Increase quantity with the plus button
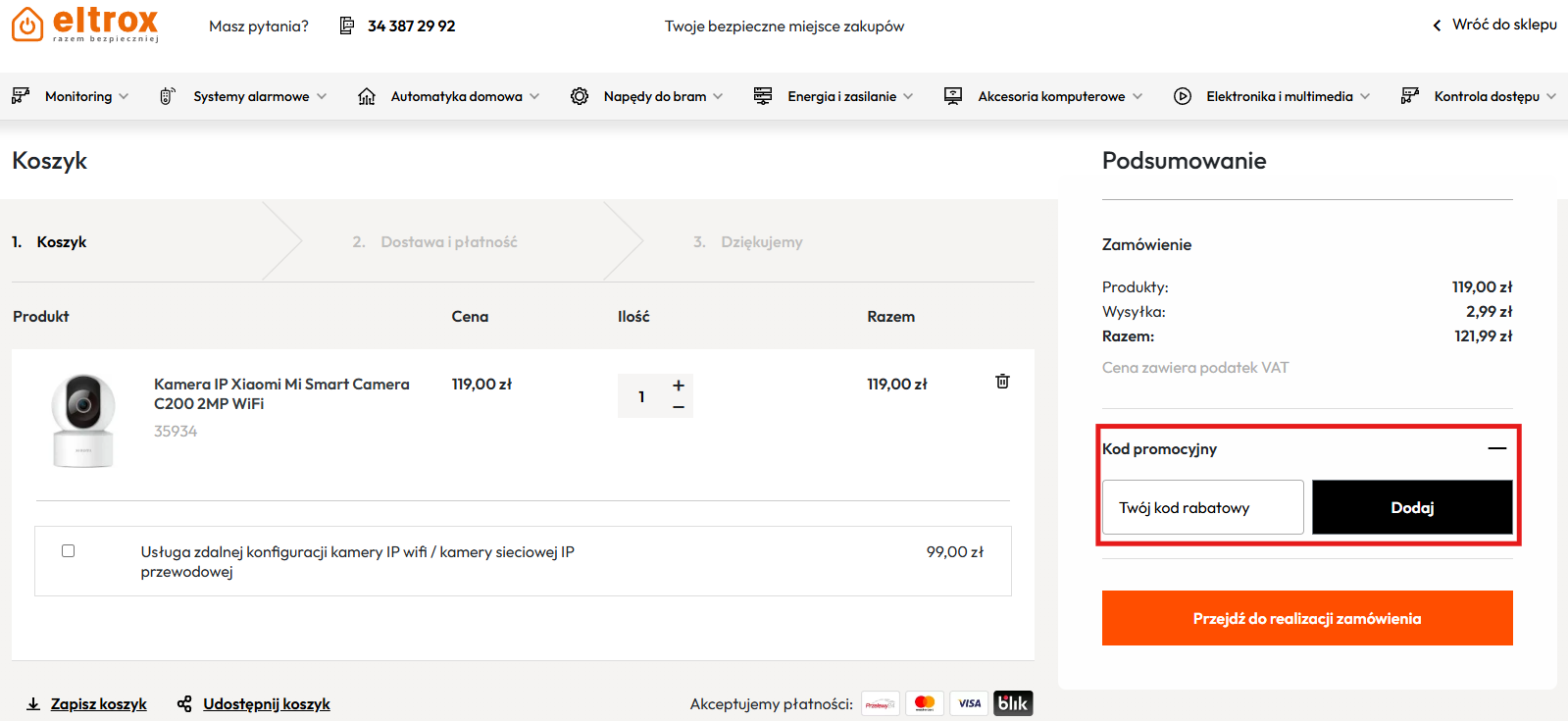1568x721 pixels. coord(679,386)
